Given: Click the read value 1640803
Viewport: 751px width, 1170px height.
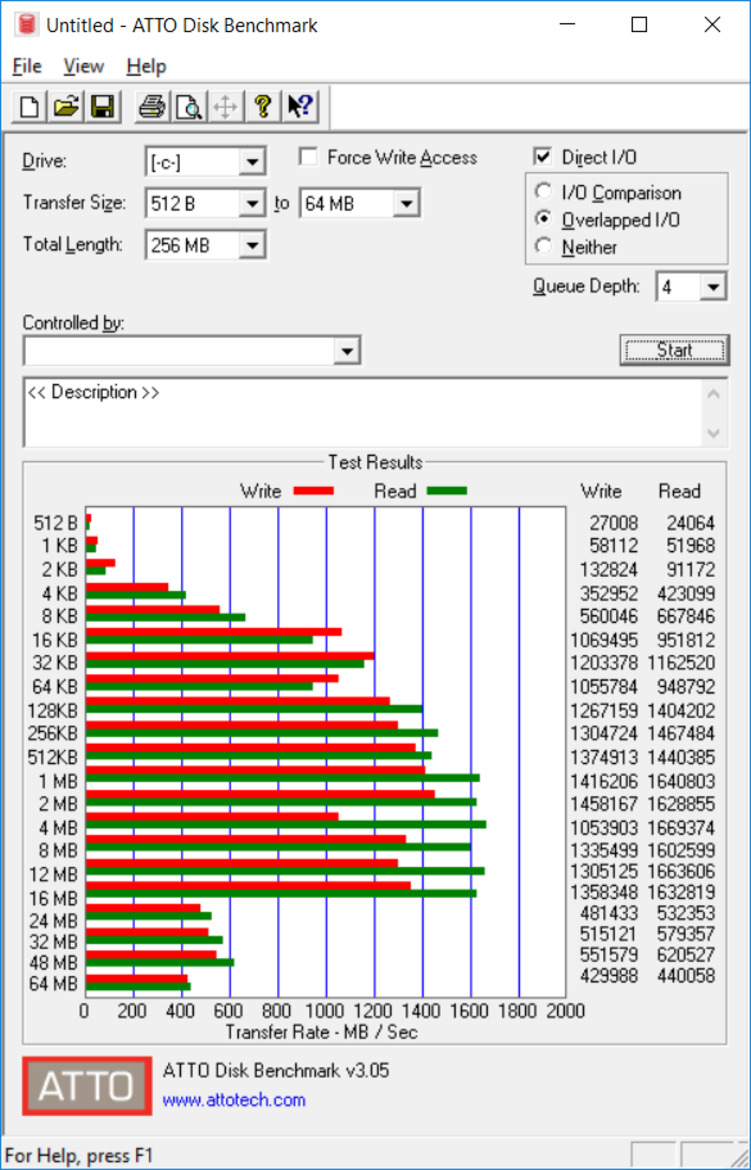Looking at the screenshot, I should (680, 781).
